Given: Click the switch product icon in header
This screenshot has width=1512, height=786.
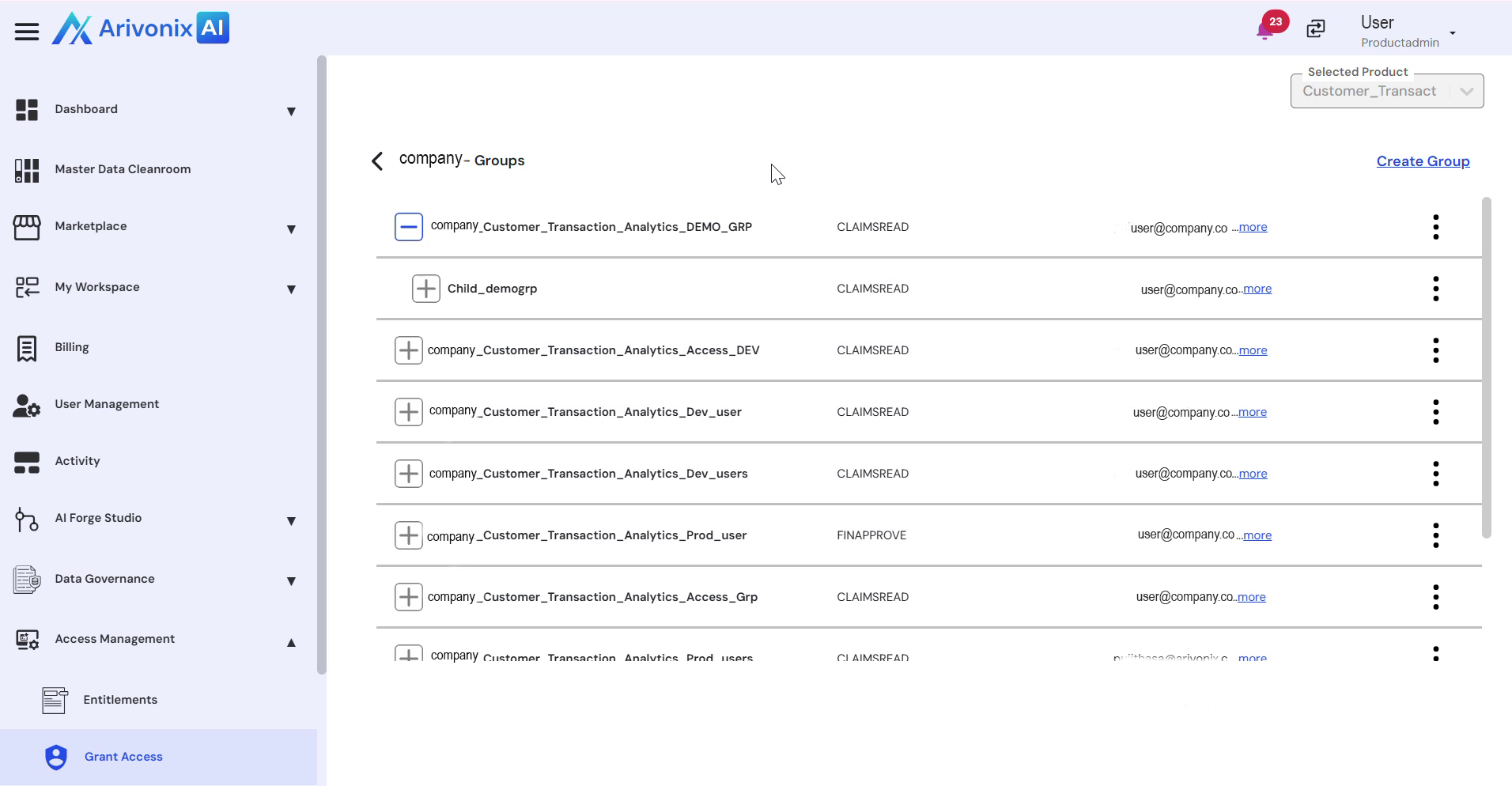Looking at the screenshot, I should pos(1316,29).
